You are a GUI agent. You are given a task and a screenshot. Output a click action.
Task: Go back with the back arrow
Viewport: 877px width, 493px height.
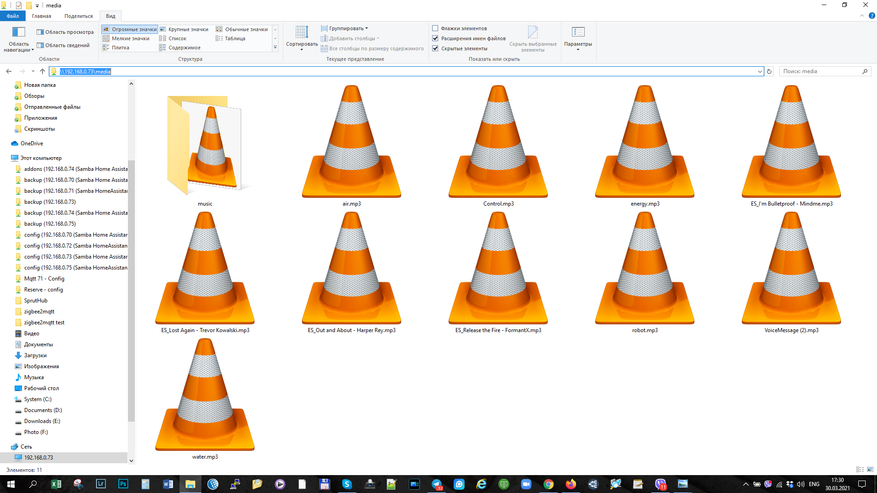8,71
